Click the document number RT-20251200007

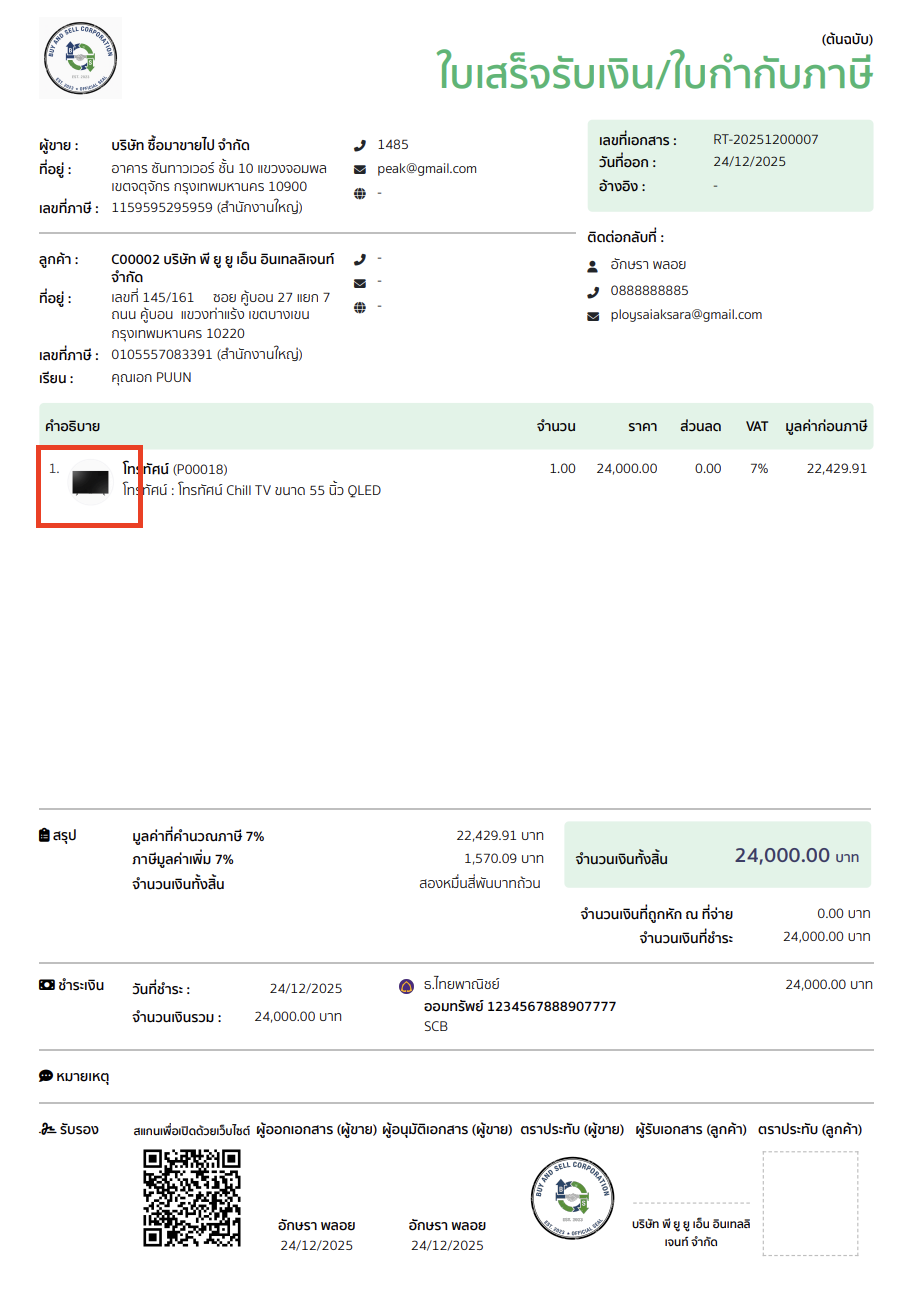click(765, 139)
